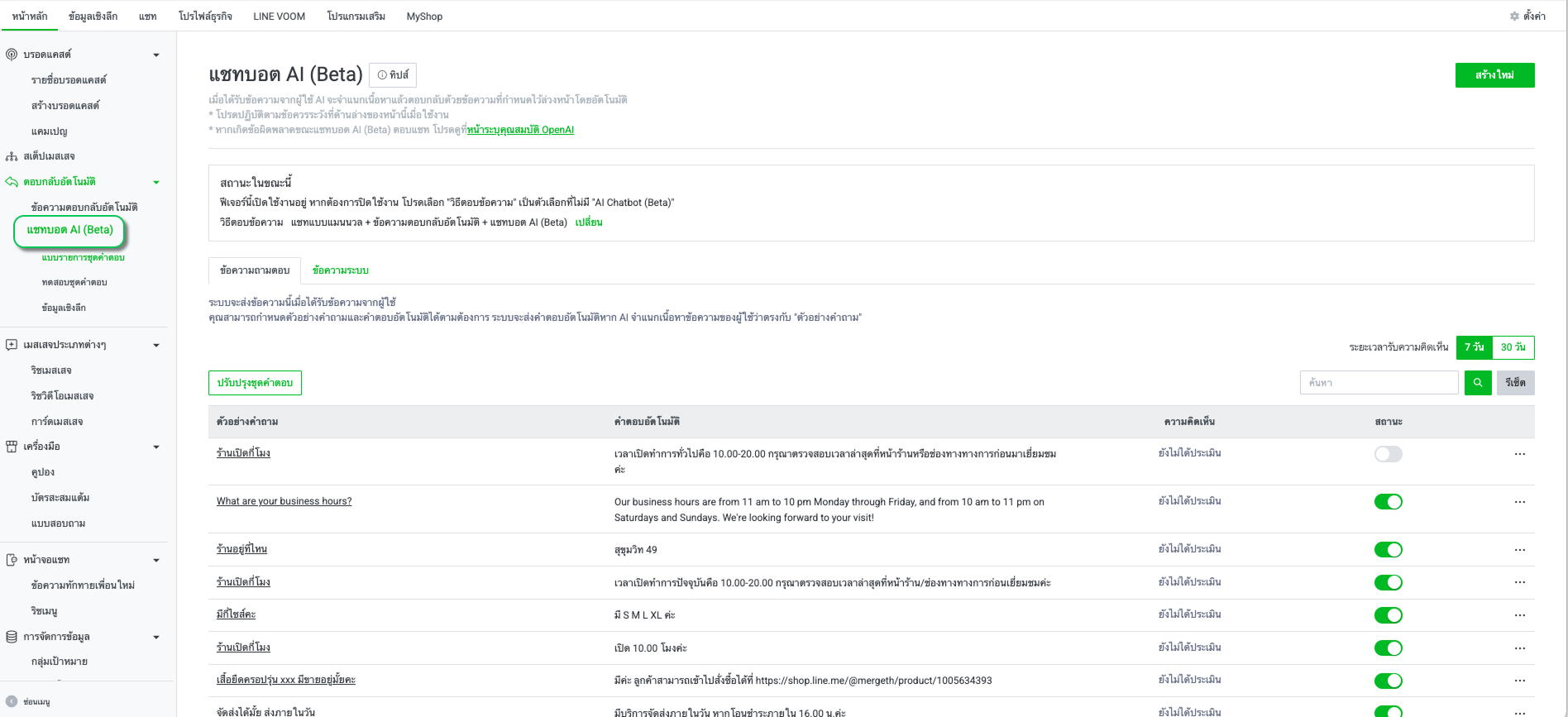The height and width of the screenshot is (717, 1568).
Task: Click the ค้นหา search input field
Action: [x=1379, y=383]
